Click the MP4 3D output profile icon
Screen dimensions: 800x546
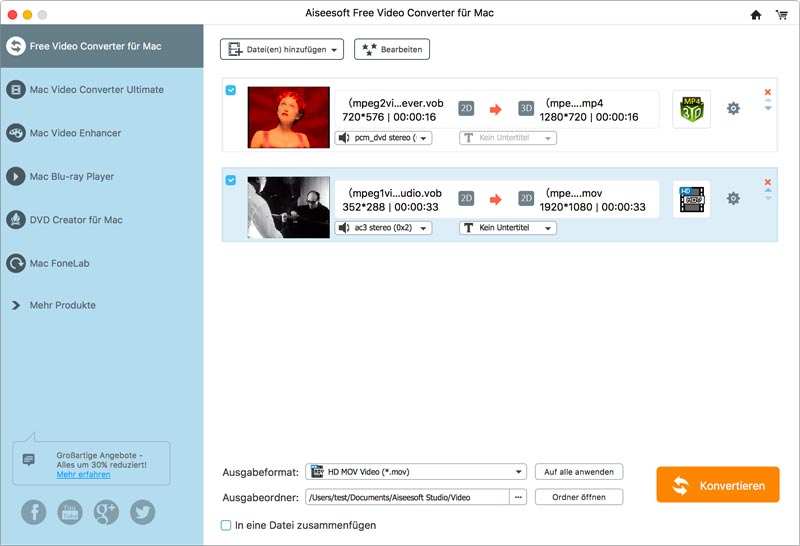point(691,109)
